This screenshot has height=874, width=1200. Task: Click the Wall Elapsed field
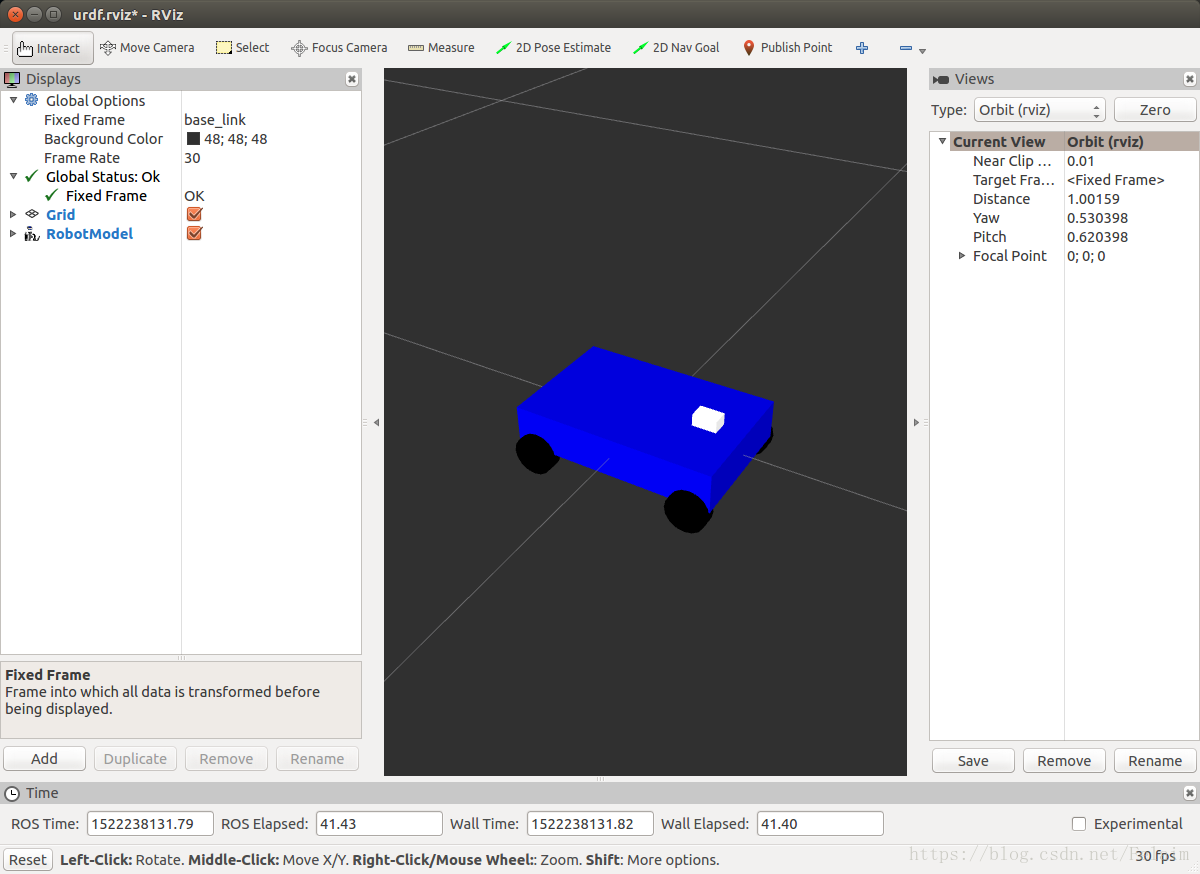(x=820, y=824)
